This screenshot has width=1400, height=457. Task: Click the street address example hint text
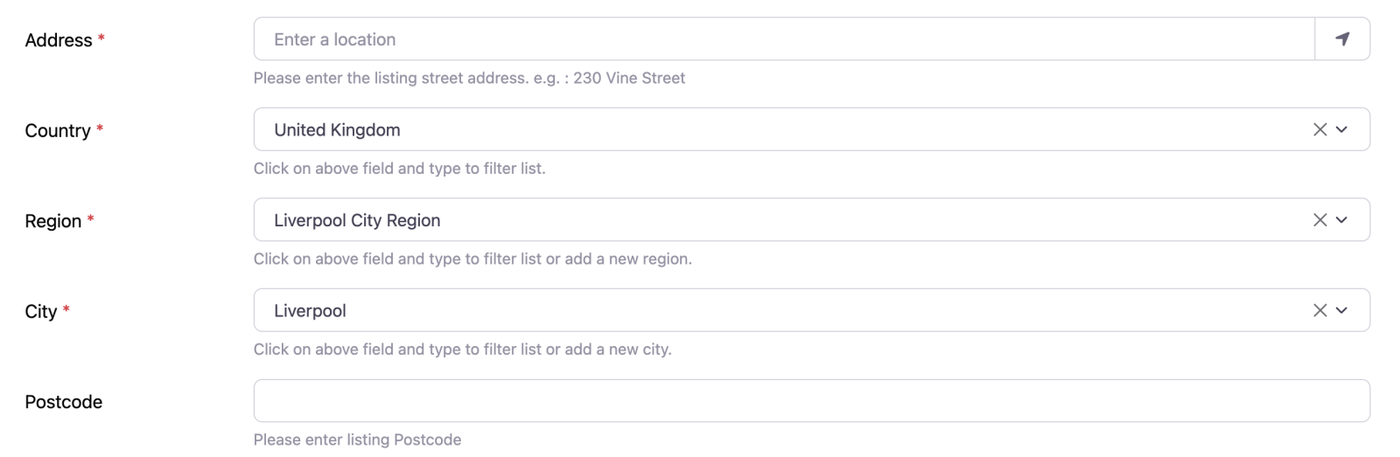click(x=469, y=78)
